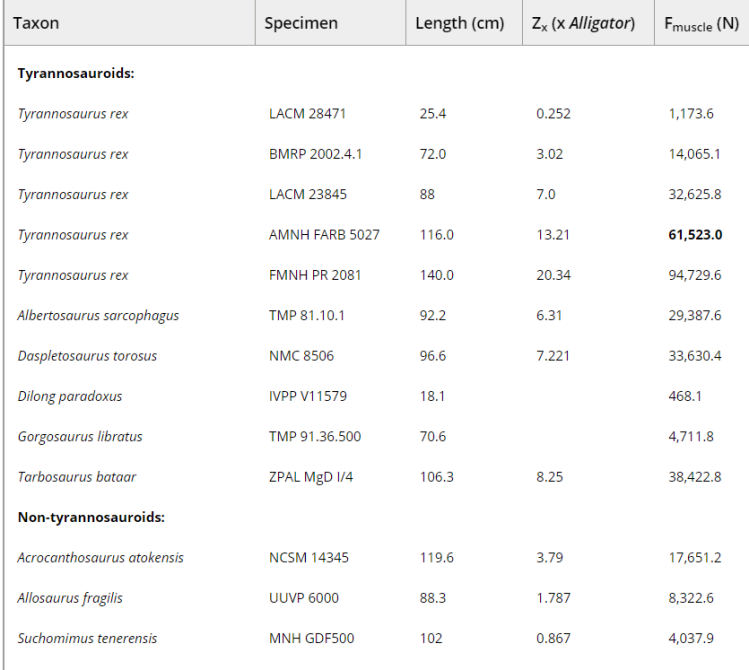
Task: Click the Taxon column header
Action: point(36,23)
